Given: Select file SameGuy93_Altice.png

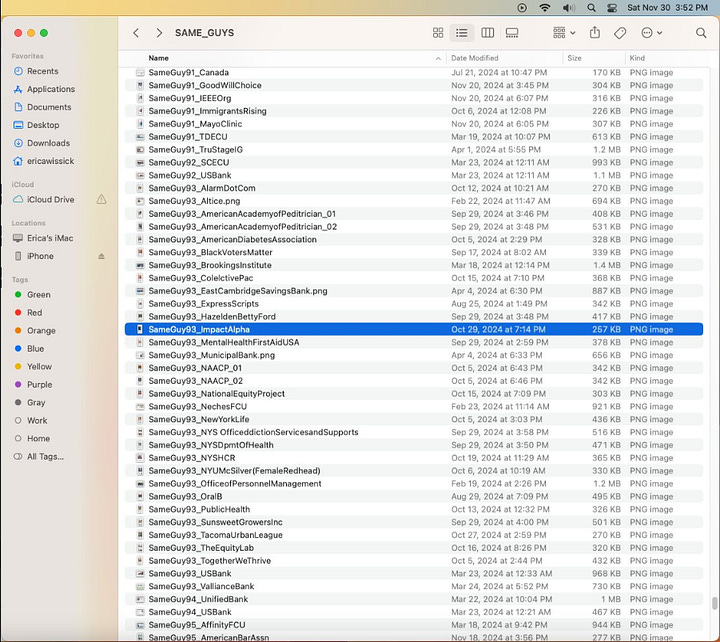Looking at the screenshot, I should (x=414, y=201).
